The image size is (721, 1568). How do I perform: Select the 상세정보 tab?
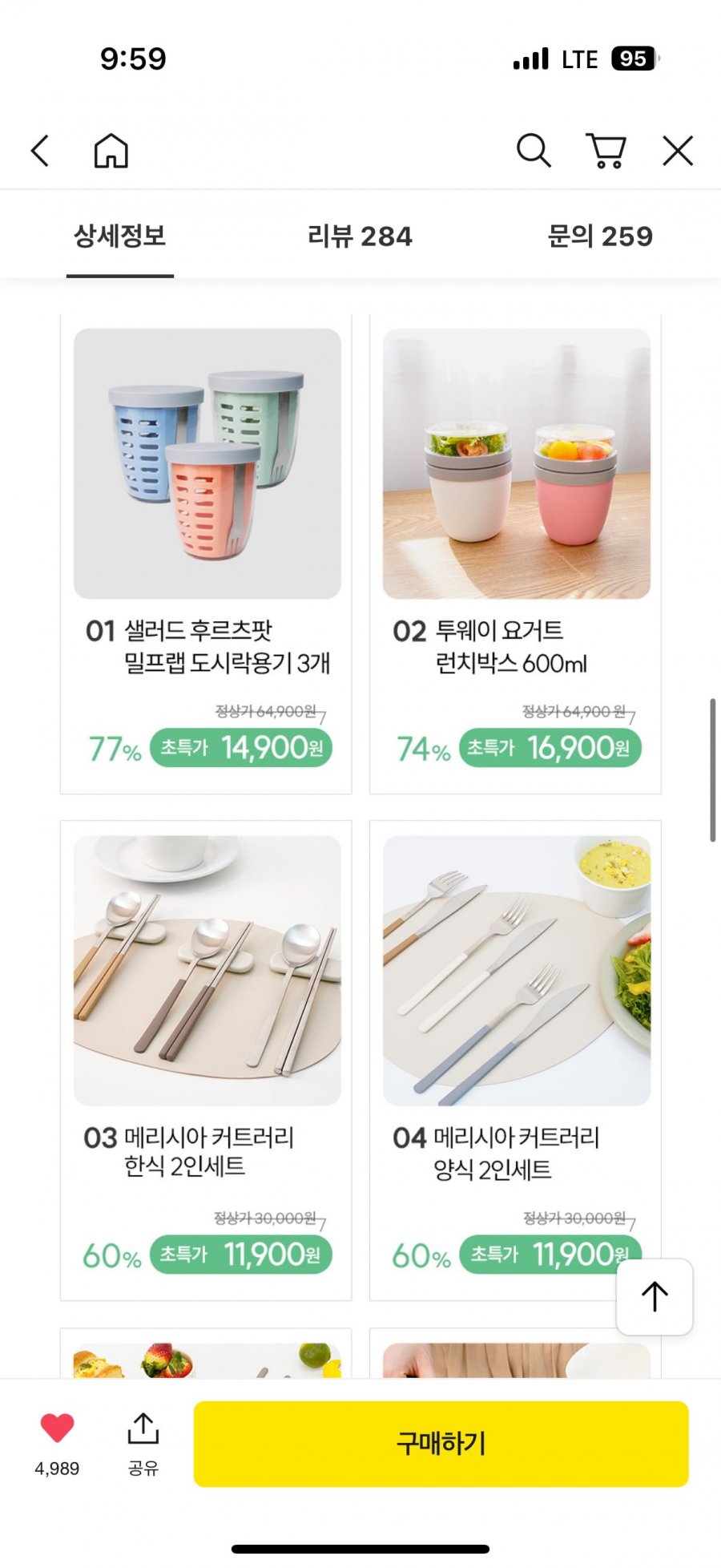120,236
